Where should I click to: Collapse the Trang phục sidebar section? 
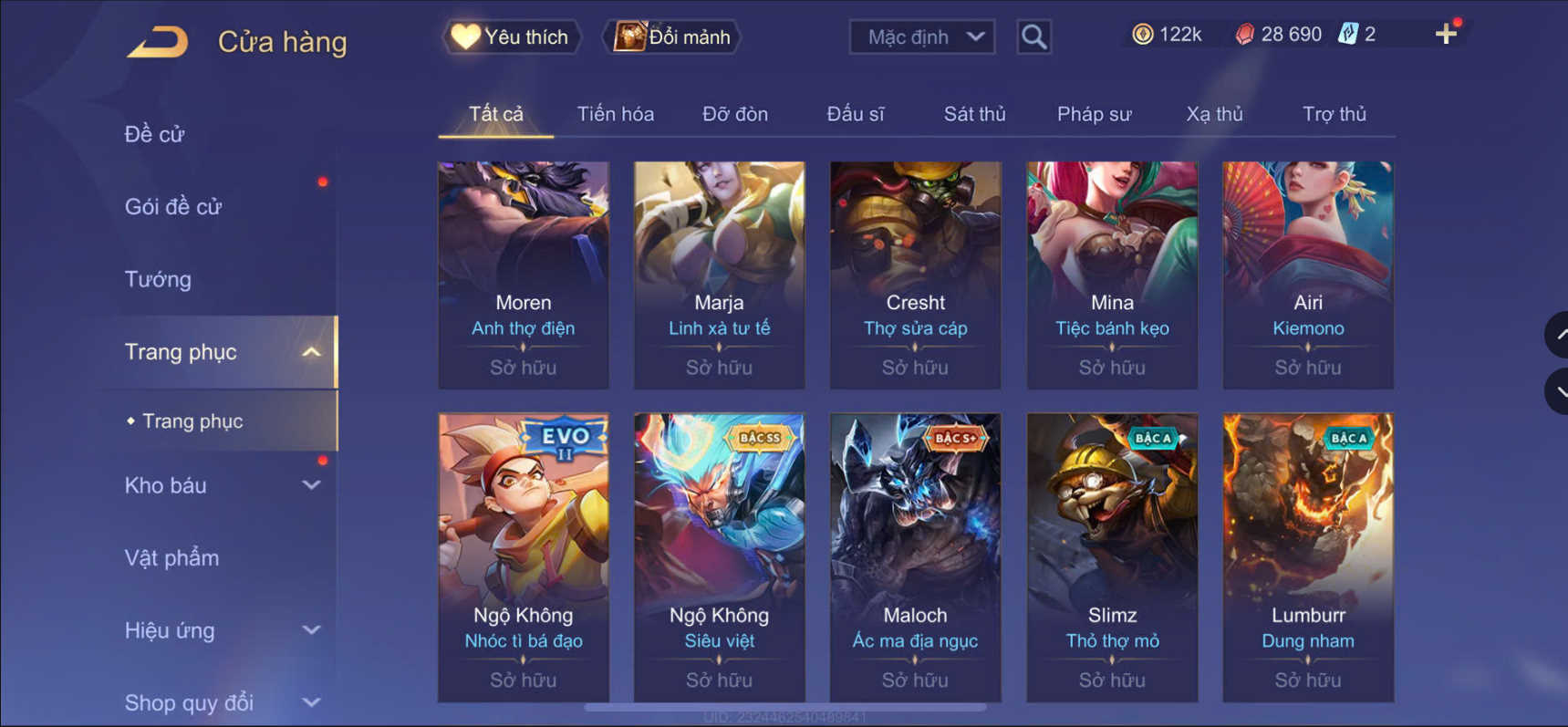(312, 352)
